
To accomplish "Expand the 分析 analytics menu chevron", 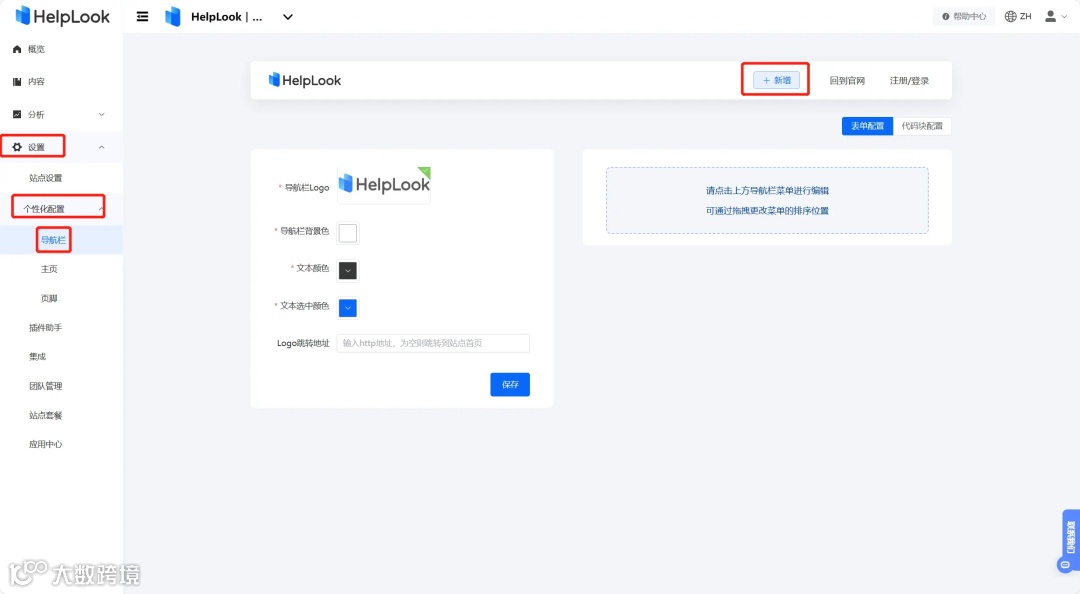I will point(103,113).
